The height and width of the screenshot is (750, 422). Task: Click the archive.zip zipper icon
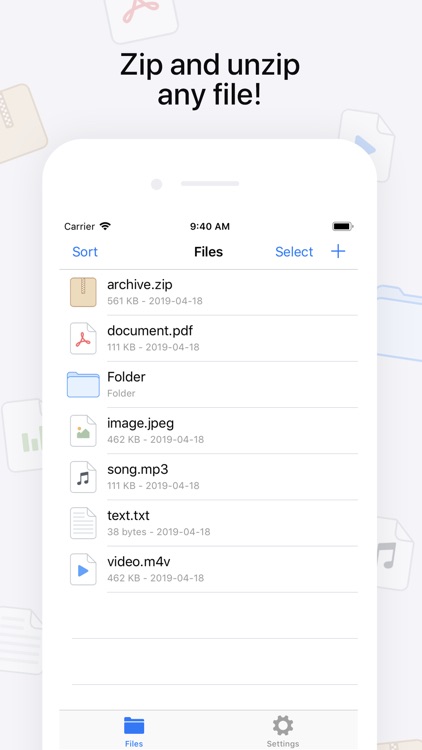point(83,292)
